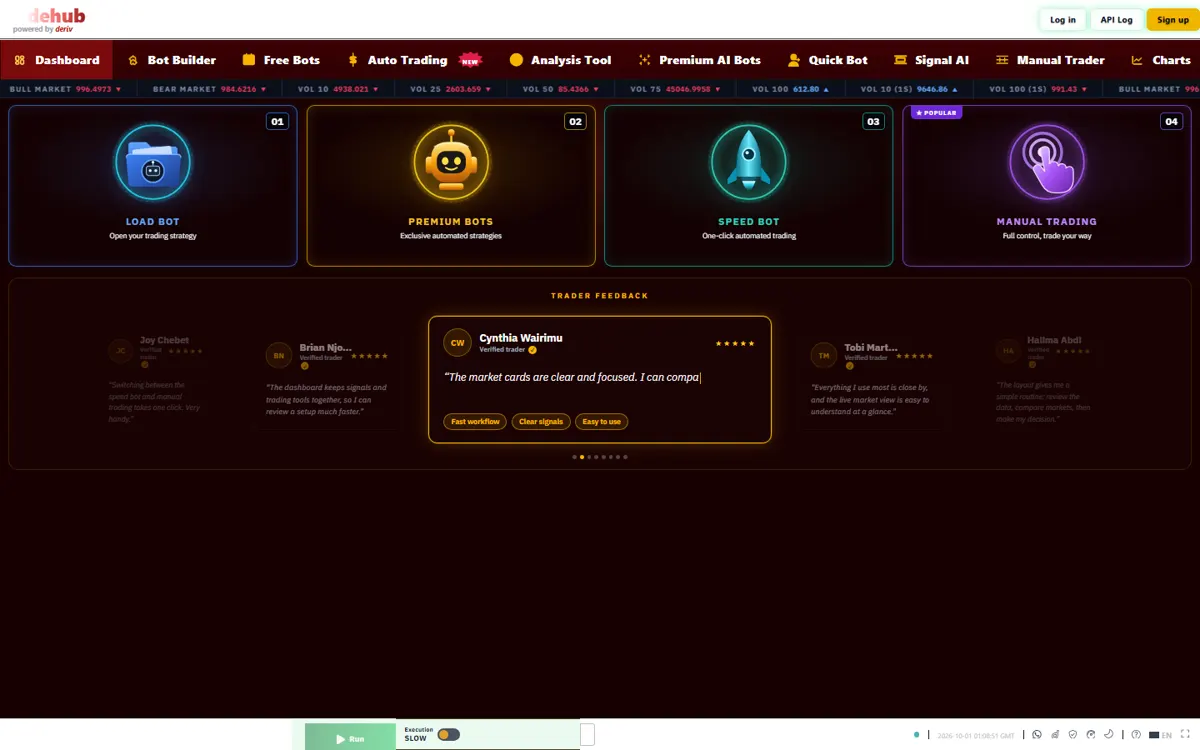
Task: Open the Premium AI Bots tab
Action: pyautogui.click(x=699, y=60)
